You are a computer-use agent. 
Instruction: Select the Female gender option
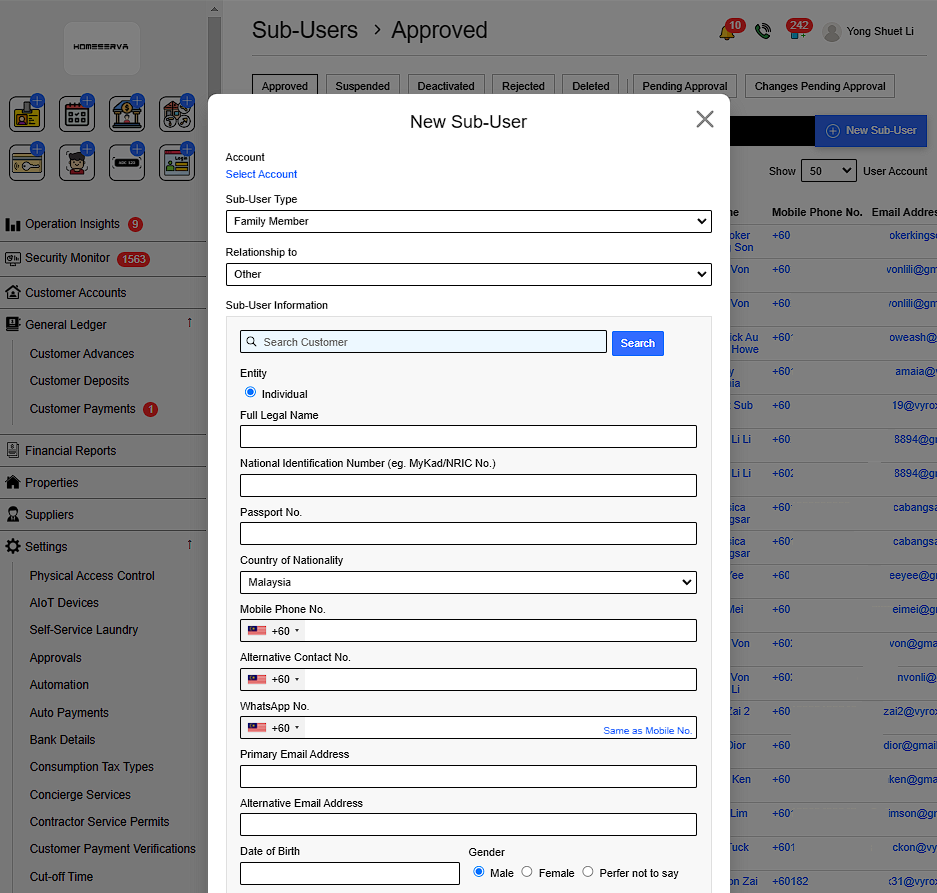coord(527,872)
